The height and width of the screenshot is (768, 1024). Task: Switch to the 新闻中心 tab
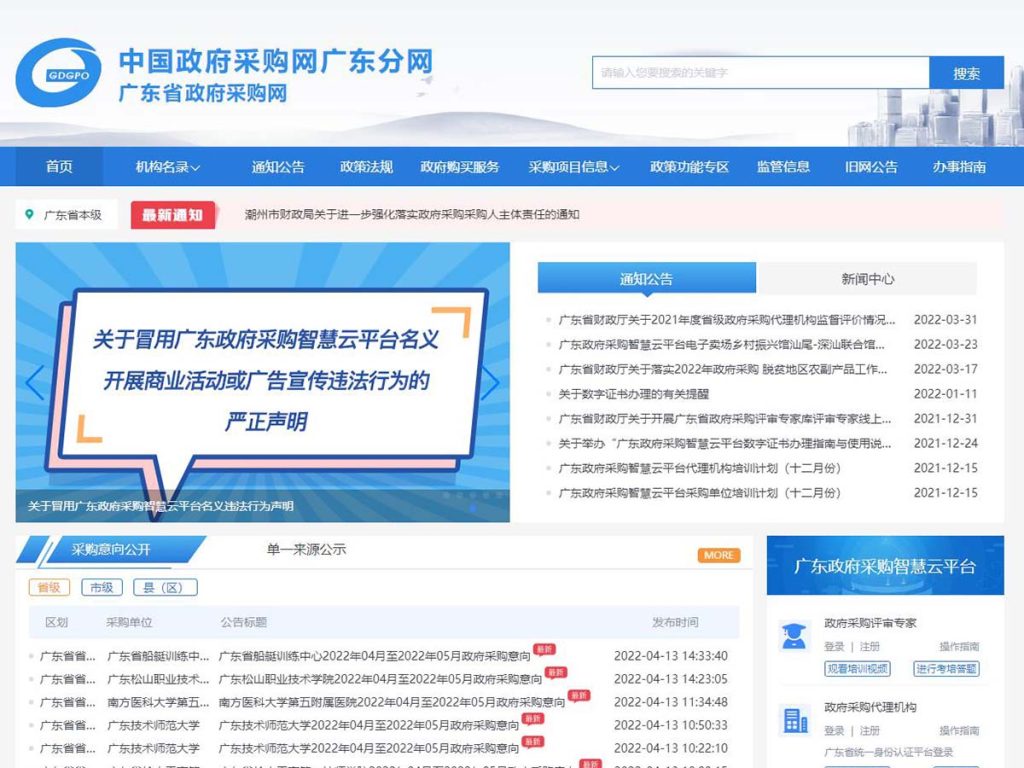click(867, 279)
